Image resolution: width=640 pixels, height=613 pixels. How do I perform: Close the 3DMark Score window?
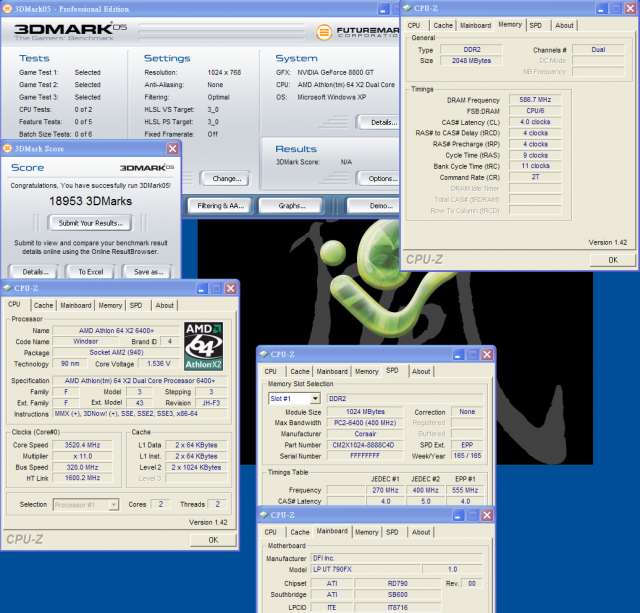172,149
